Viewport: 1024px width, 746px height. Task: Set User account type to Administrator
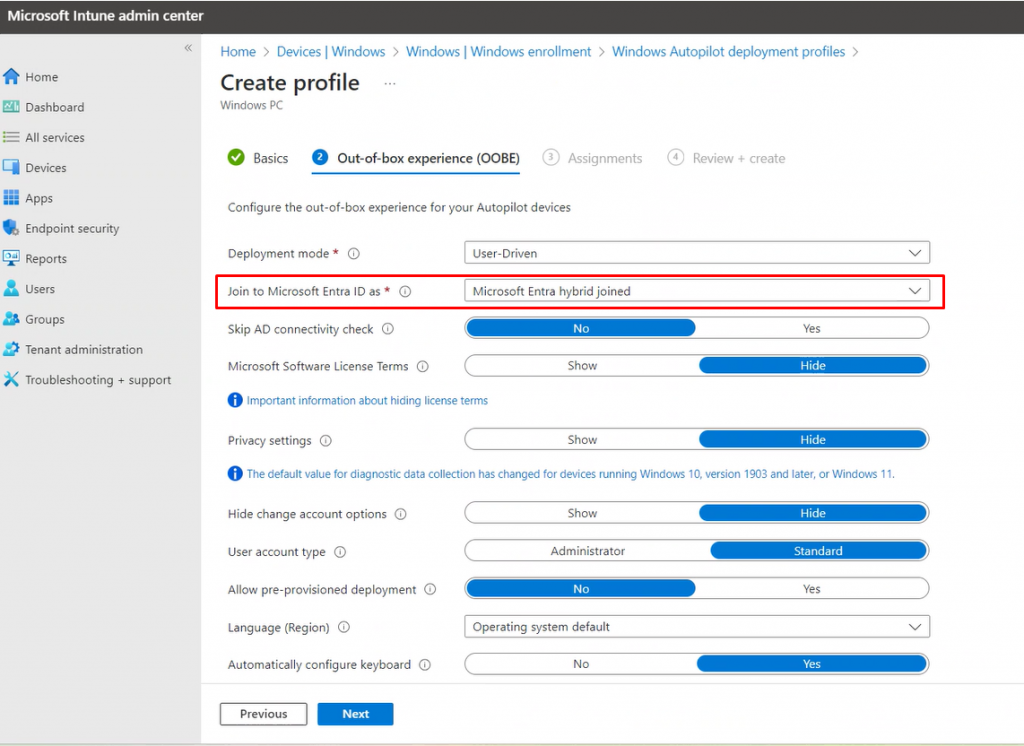[x=587, y=550]
